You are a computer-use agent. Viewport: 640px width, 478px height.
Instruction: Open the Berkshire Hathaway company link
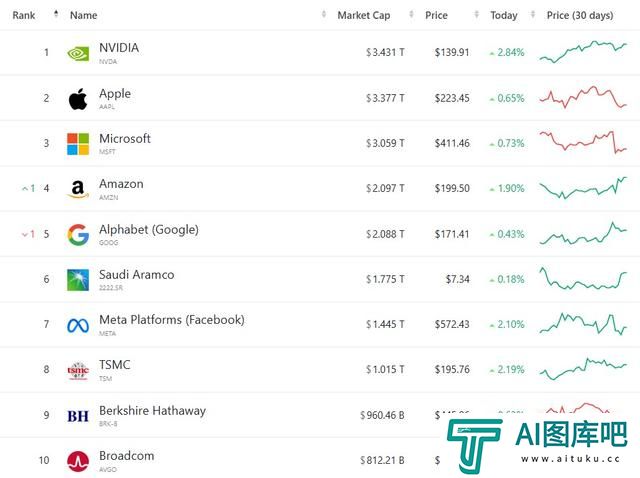[x=152, y=410]
